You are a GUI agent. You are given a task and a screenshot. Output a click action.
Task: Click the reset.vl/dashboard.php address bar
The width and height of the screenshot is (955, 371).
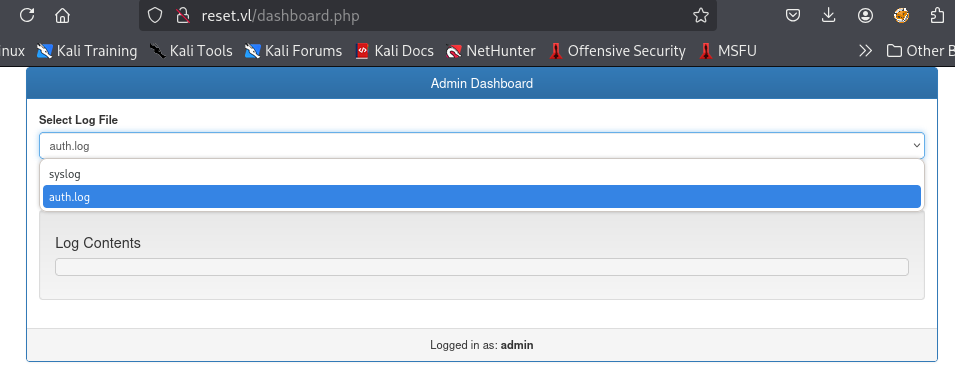pyautogui.click(x=428, y=15)
